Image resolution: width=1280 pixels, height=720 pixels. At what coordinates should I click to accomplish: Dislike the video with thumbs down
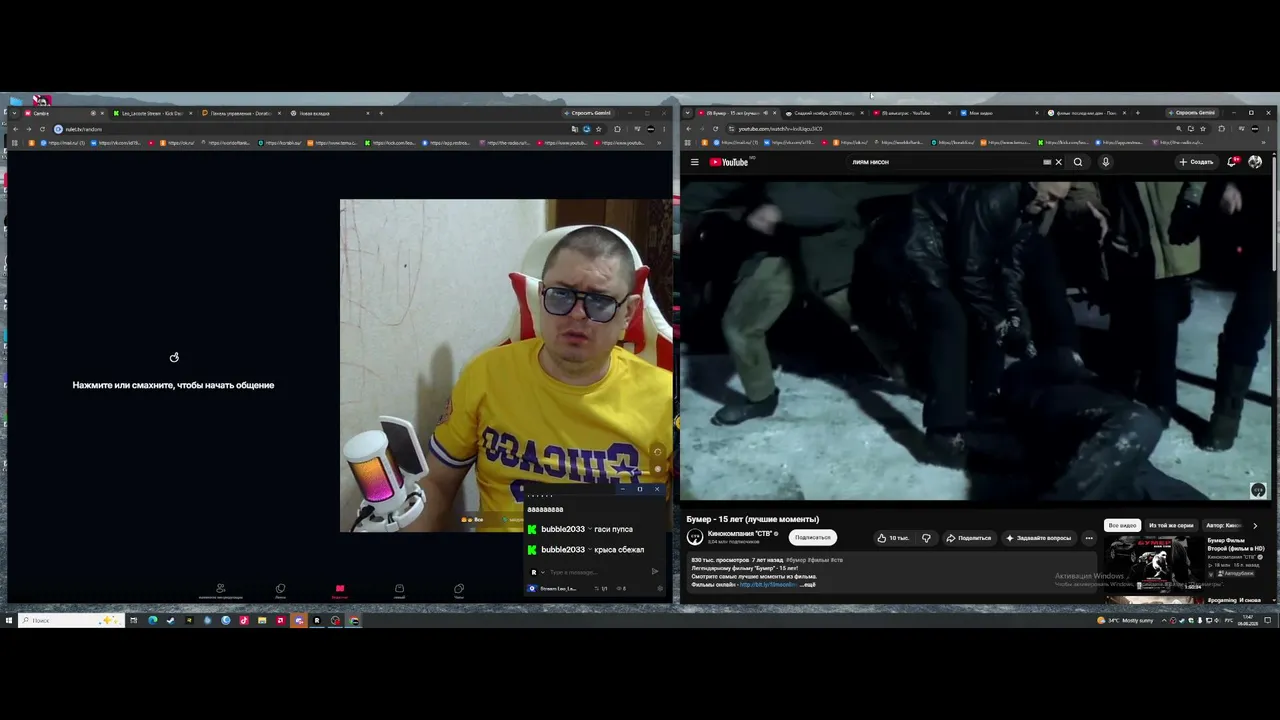tap(926, 538)
